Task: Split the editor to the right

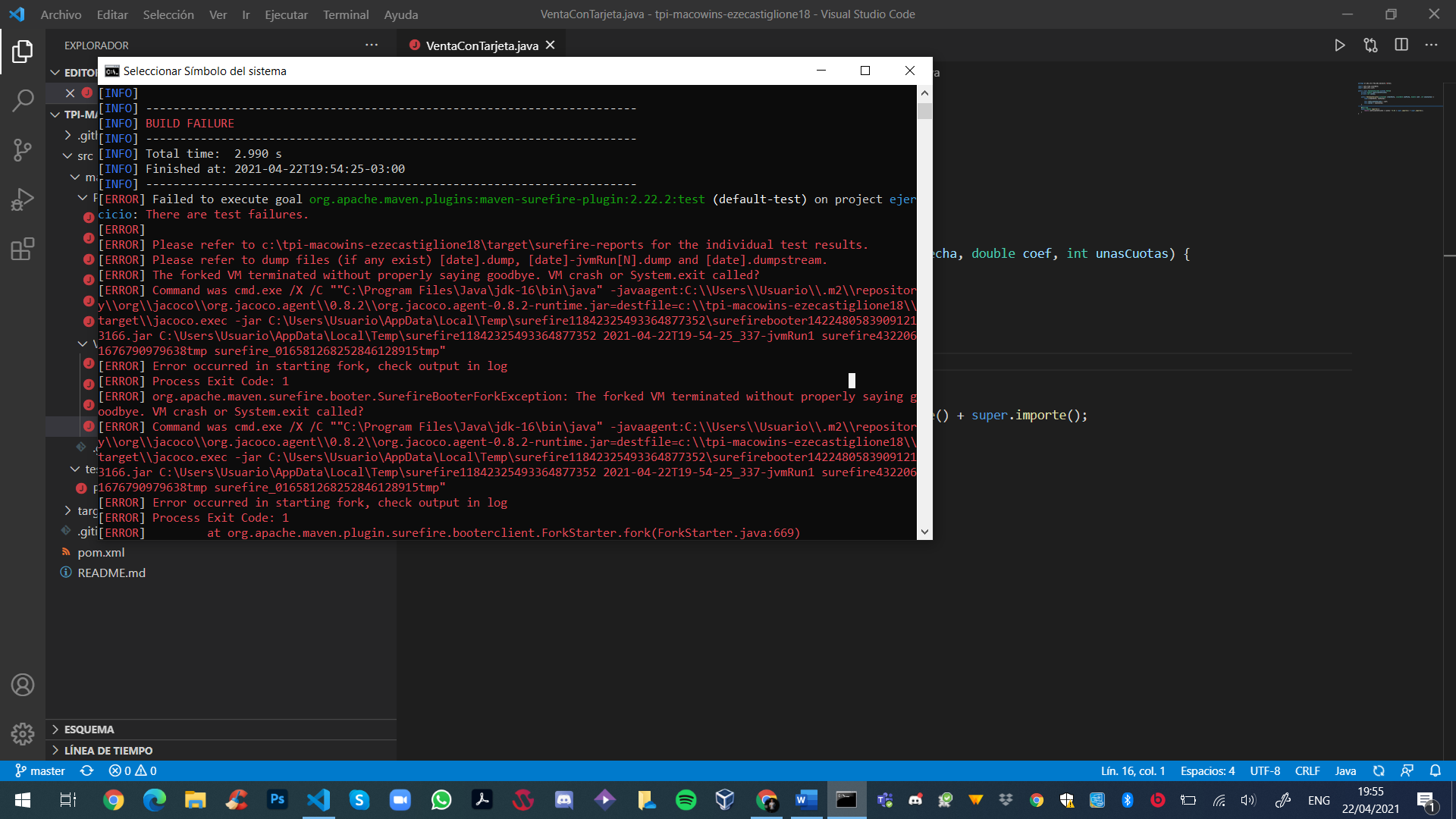Action: pos(1401,45)
